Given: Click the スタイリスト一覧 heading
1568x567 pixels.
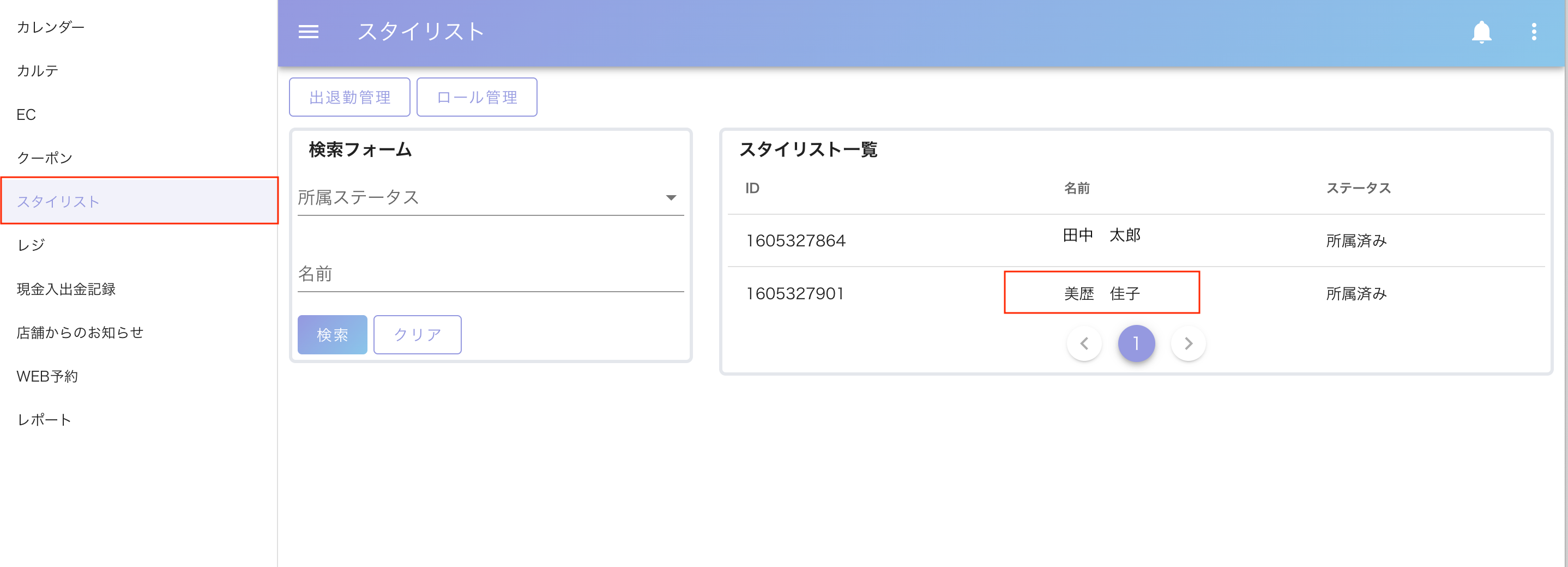Looking at the screenshot, I should click(808, 150).
